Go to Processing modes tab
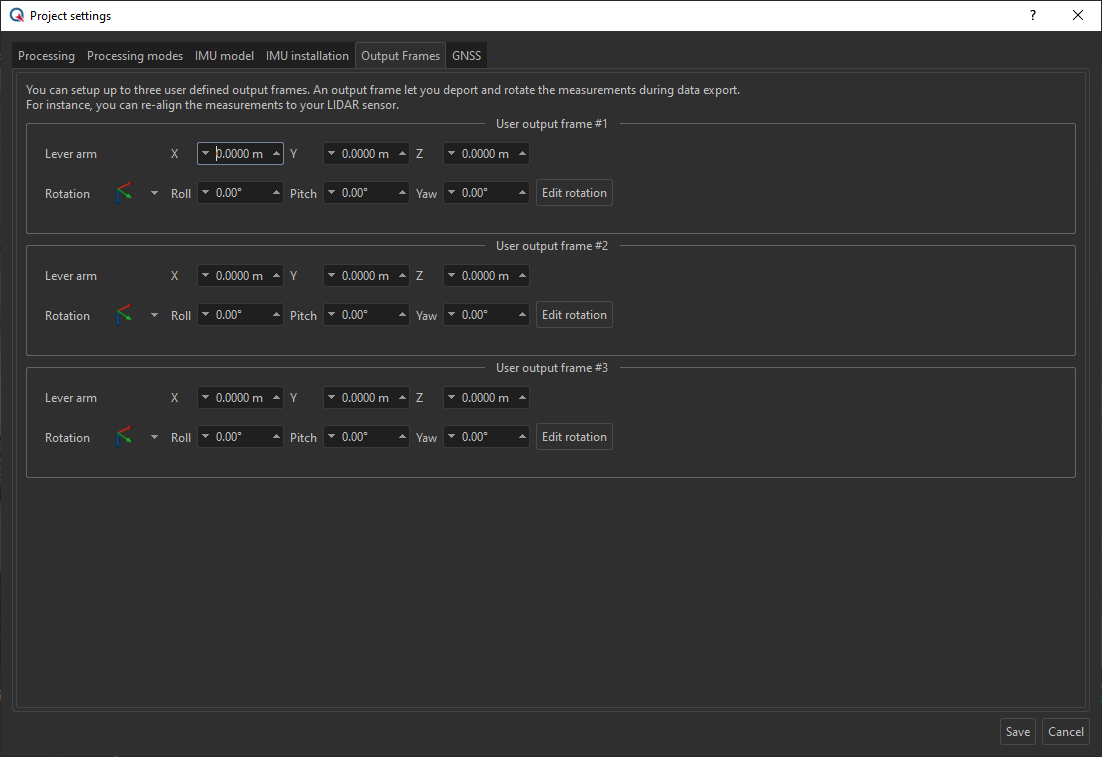Viewport: 1102px width, 757px height. [x=135, y=56]
